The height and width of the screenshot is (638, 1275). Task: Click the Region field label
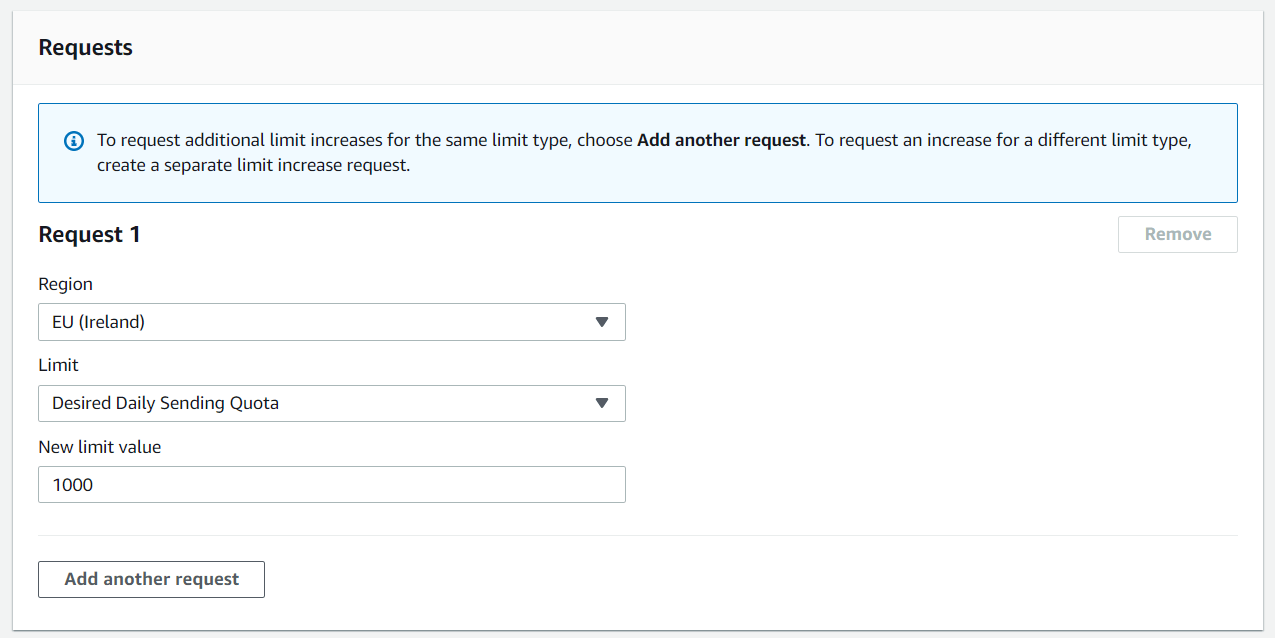click(x=65, y=284)
